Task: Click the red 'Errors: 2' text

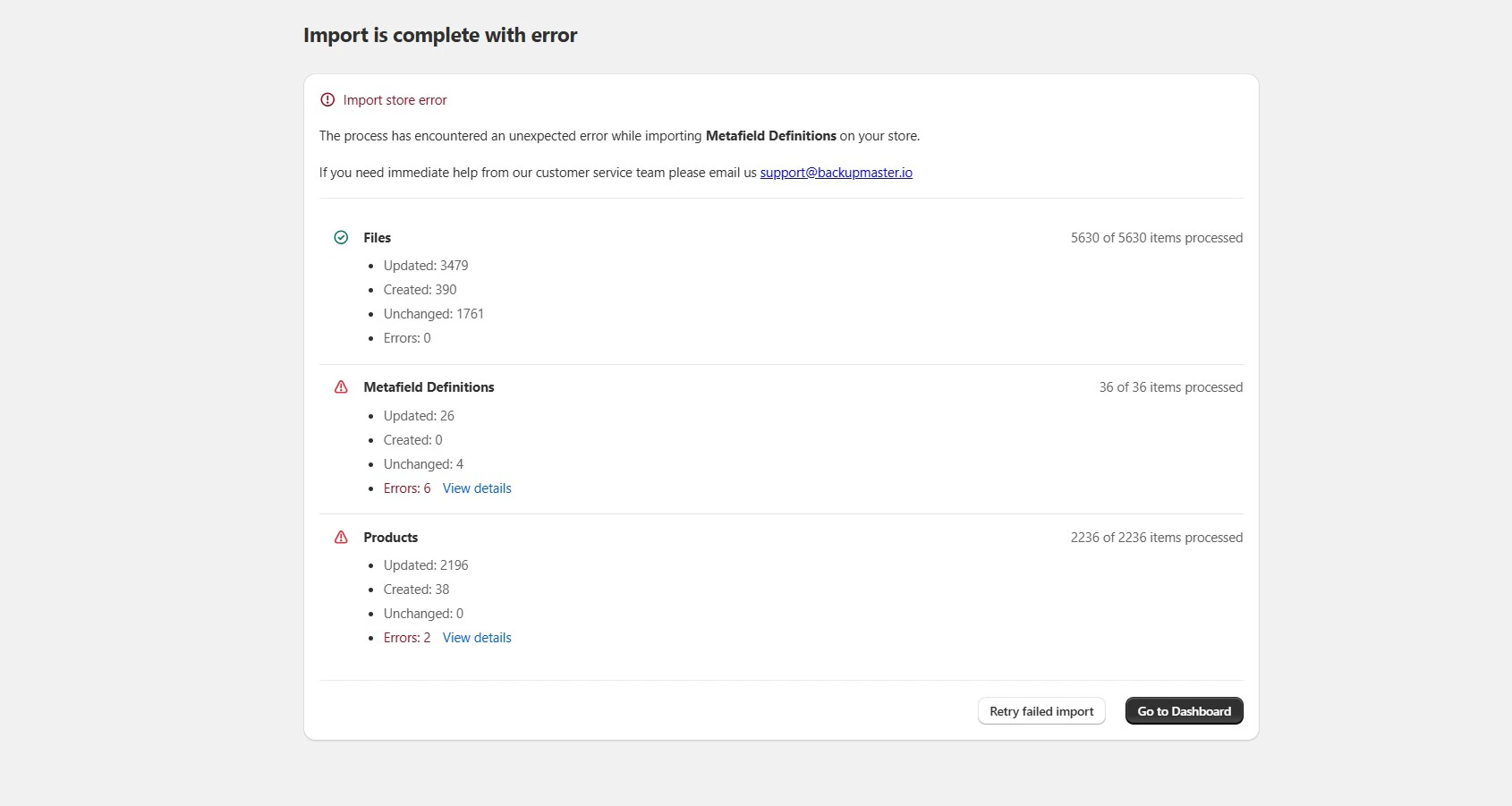Action: 407,638
